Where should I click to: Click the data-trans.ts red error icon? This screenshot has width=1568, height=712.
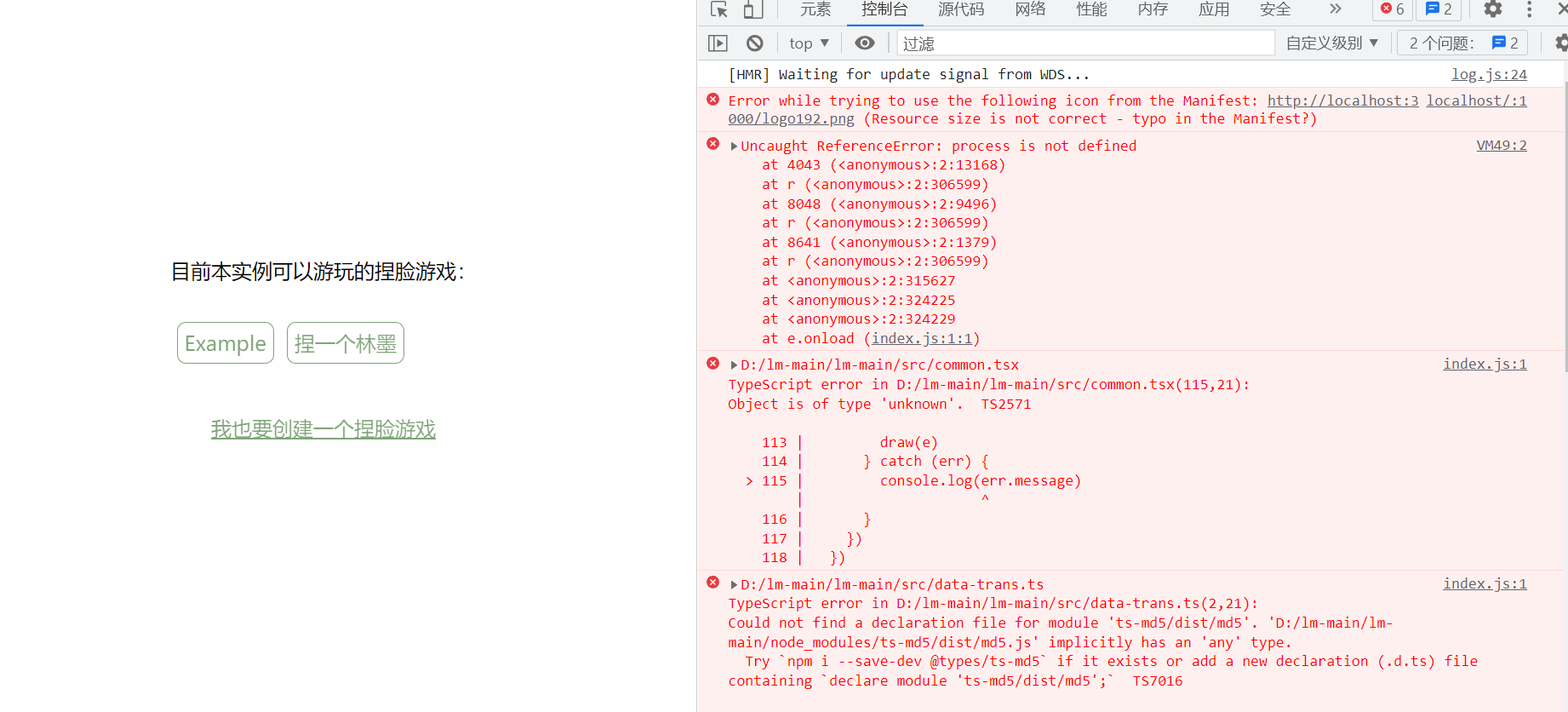[x=713, y=583]
